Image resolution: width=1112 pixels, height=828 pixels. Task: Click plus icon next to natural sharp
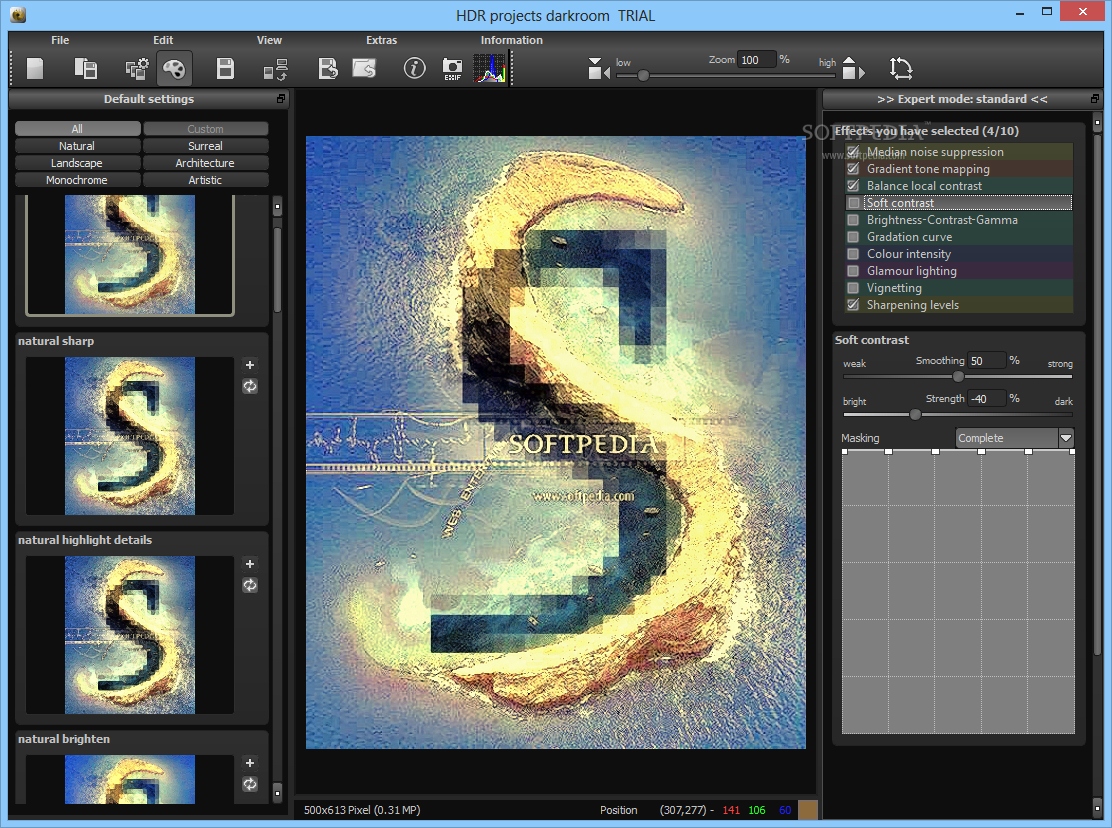[250, 365]
